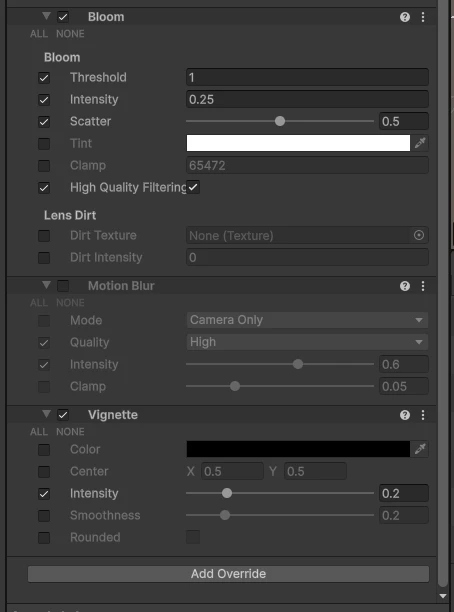Image resolution: width=454 pixels, height=612 pixels.
Task: Disable the Bloom override checkbox
Action: tap(63, 17)
